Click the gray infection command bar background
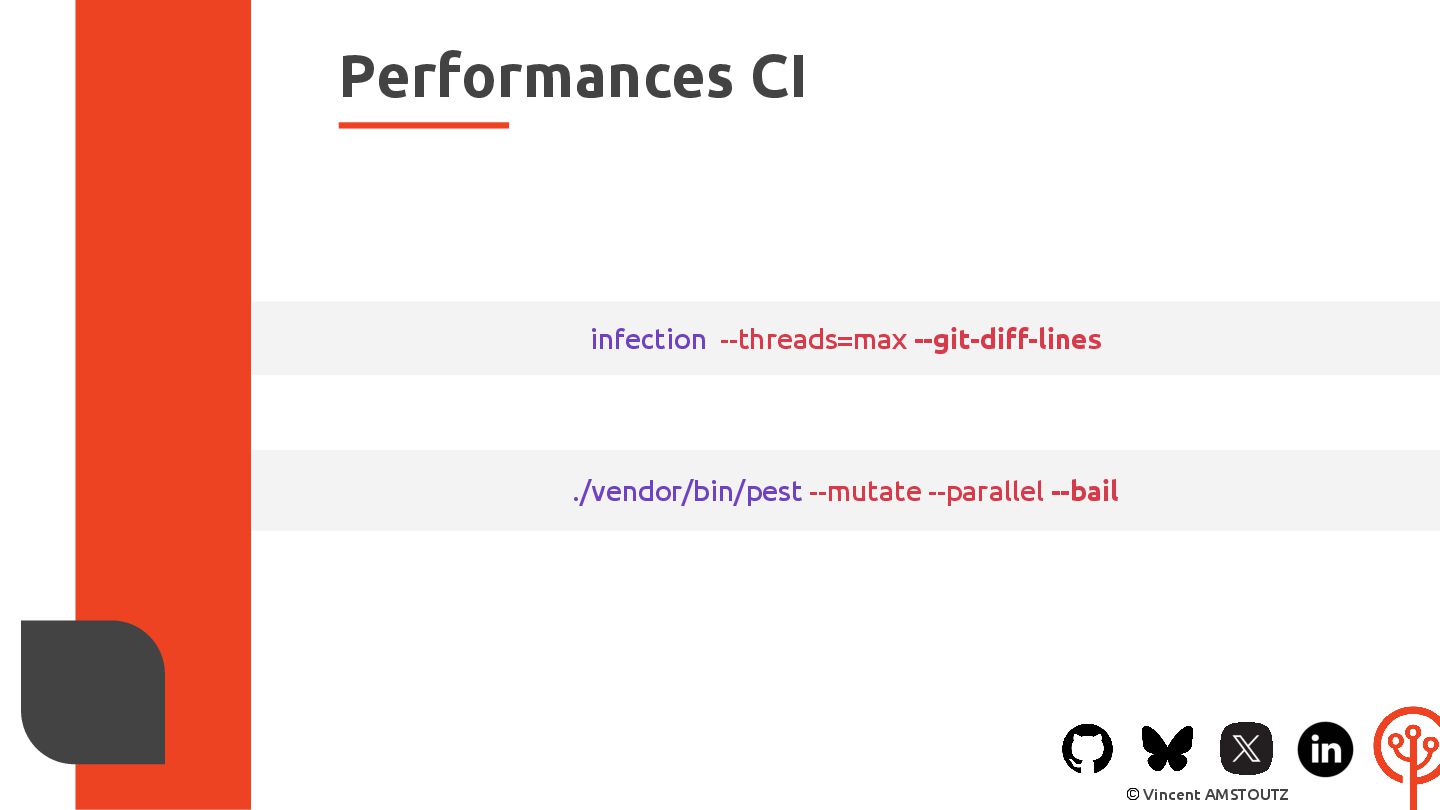Screen dimensions: 1440x810 point(400,339)
